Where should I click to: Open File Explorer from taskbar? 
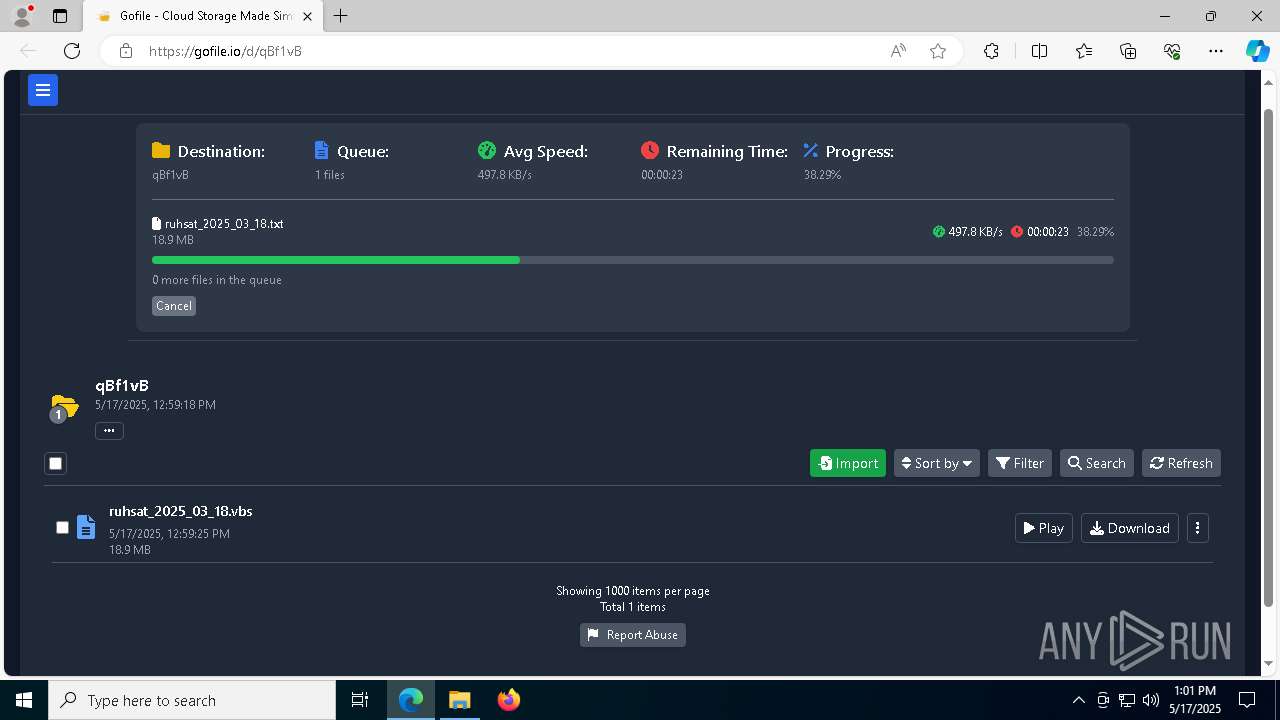tap(459, 700)
